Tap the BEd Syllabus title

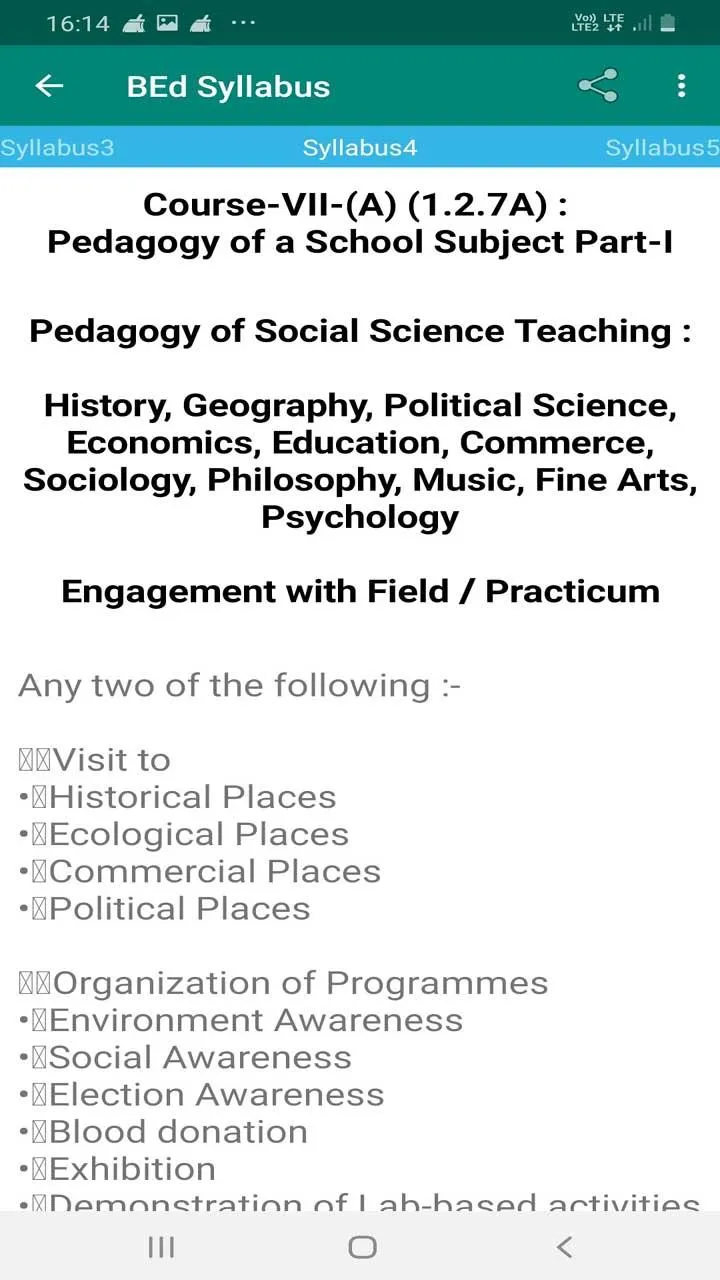(x=228, y=87)
